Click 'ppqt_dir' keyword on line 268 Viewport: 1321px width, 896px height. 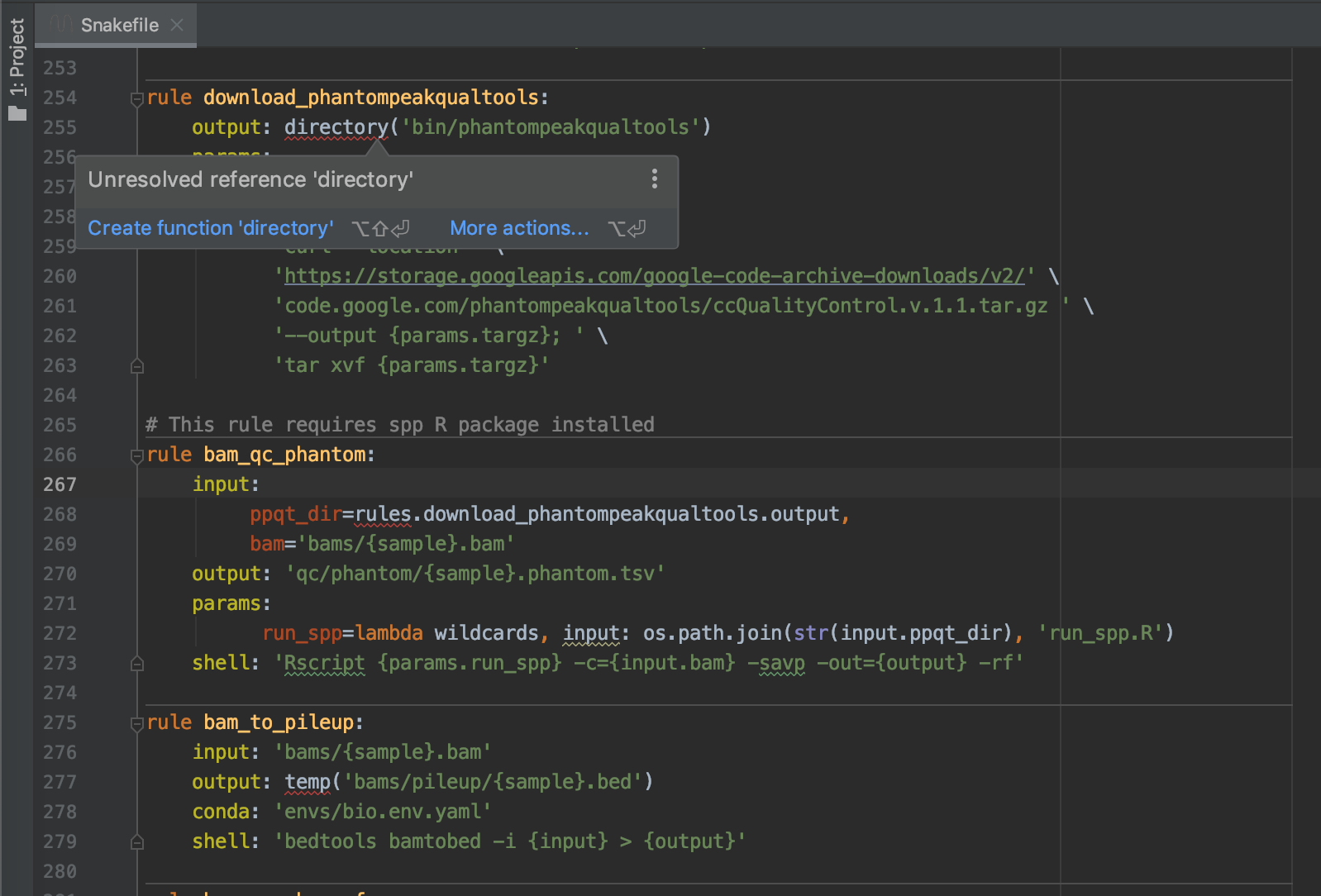click(x=296, y=514)
